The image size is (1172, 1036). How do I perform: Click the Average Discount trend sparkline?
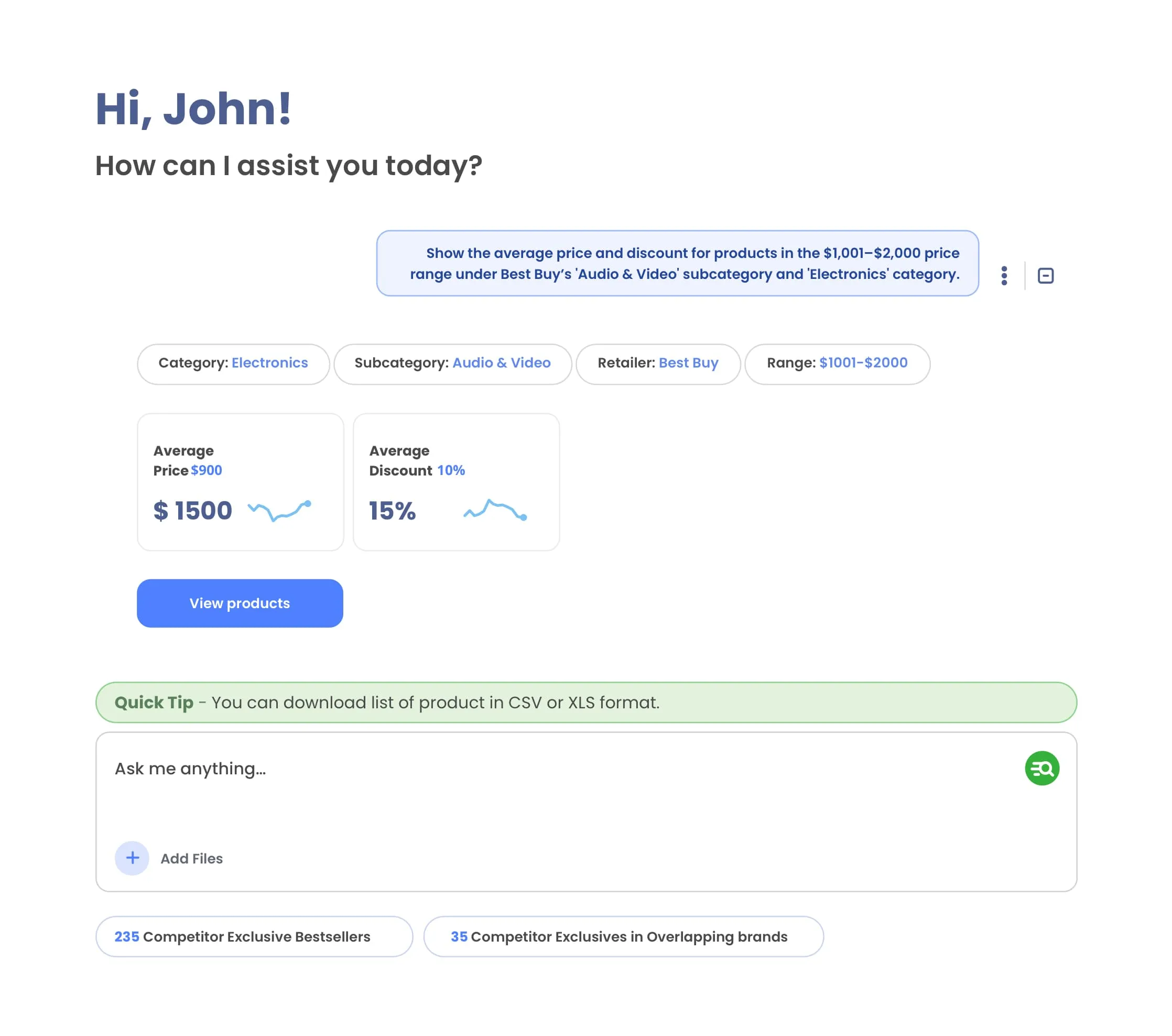coord(495,510)
